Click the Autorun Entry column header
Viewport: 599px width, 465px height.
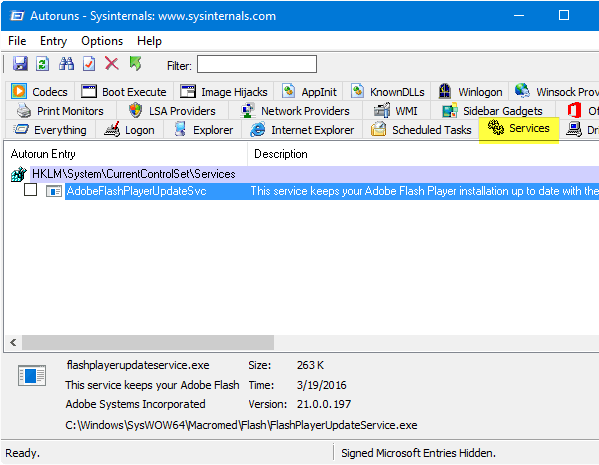126,154
